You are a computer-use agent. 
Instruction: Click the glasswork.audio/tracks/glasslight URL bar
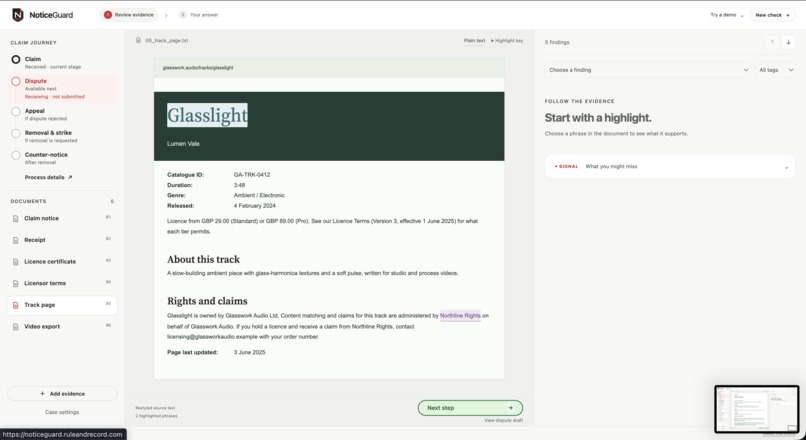click(329, 68)
